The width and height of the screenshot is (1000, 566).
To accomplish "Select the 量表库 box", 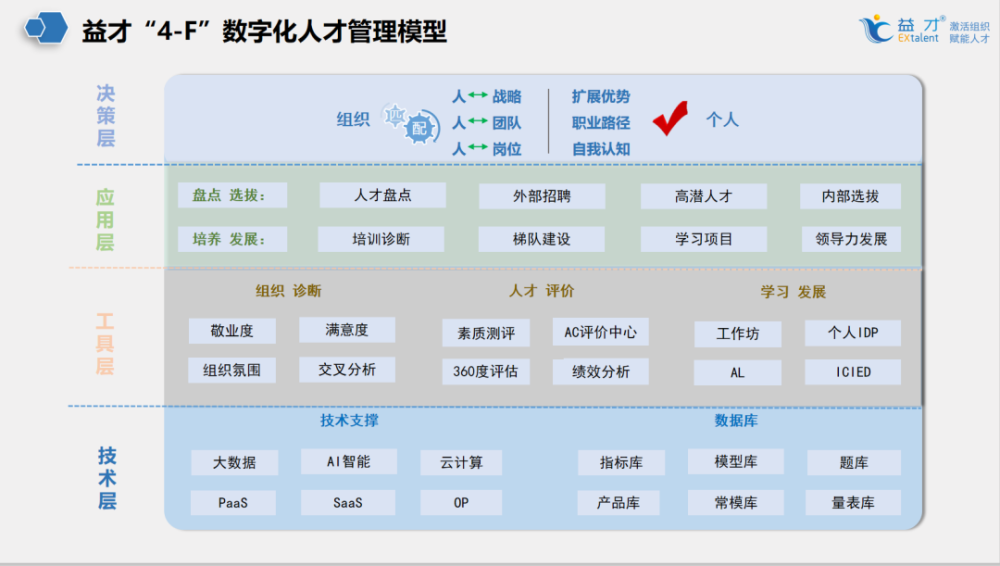I will (x=853, y=503).
